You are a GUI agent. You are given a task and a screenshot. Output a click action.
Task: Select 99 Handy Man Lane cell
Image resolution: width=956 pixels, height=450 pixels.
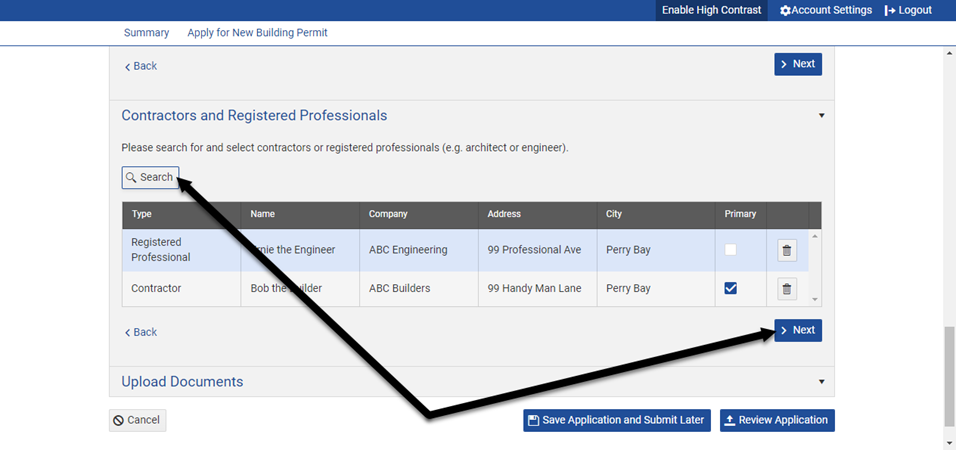point(538,288)
